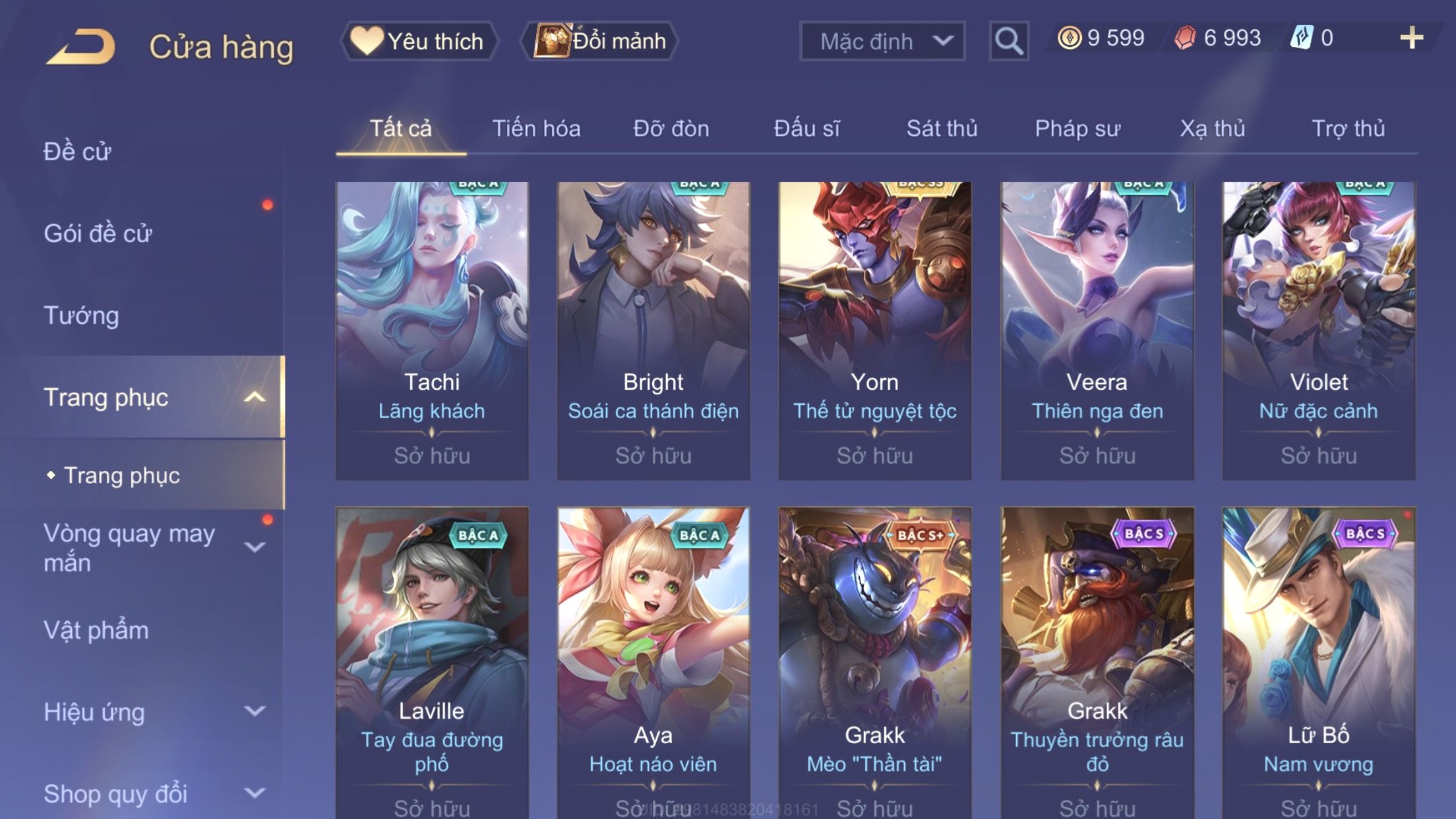Click the blue voucher ticket icon

[x=1302, y=38]
